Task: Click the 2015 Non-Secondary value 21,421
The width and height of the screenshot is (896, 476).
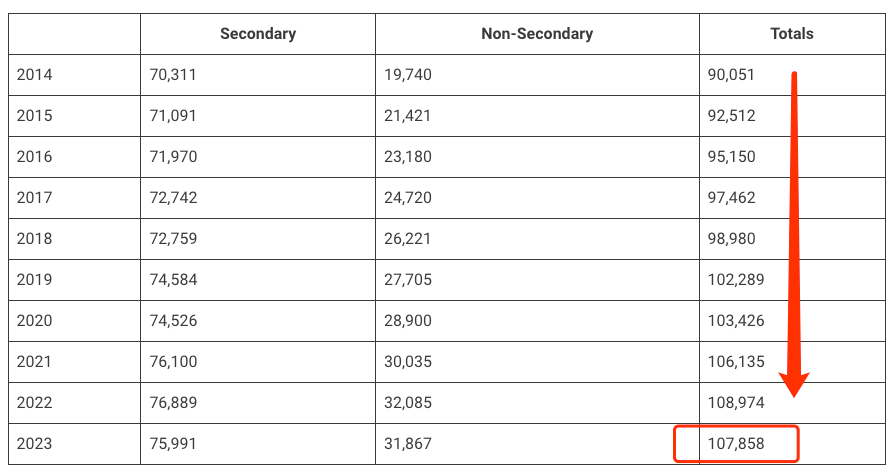Action: point(407,115)
